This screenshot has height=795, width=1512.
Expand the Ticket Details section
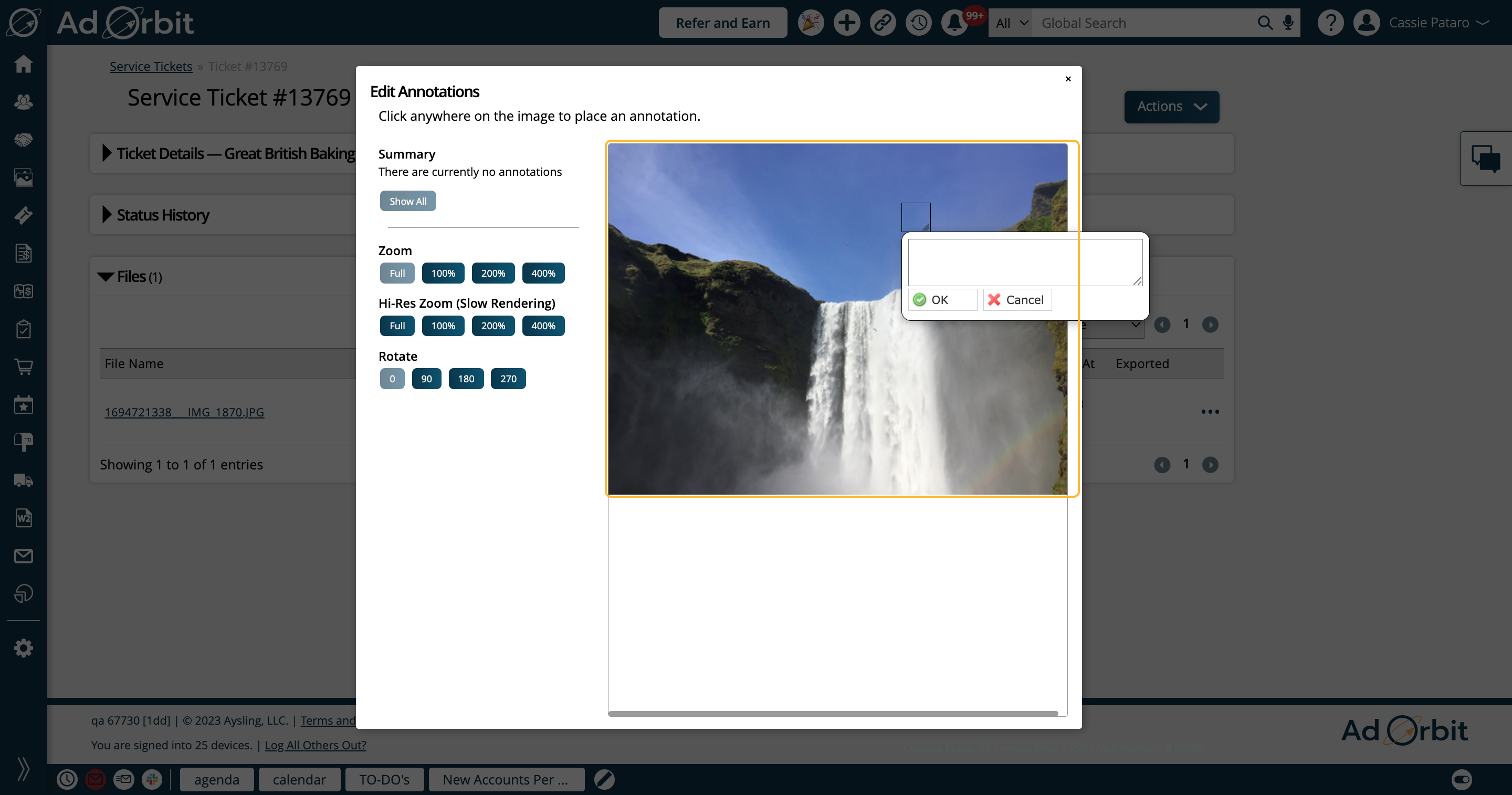click(106, 153)
